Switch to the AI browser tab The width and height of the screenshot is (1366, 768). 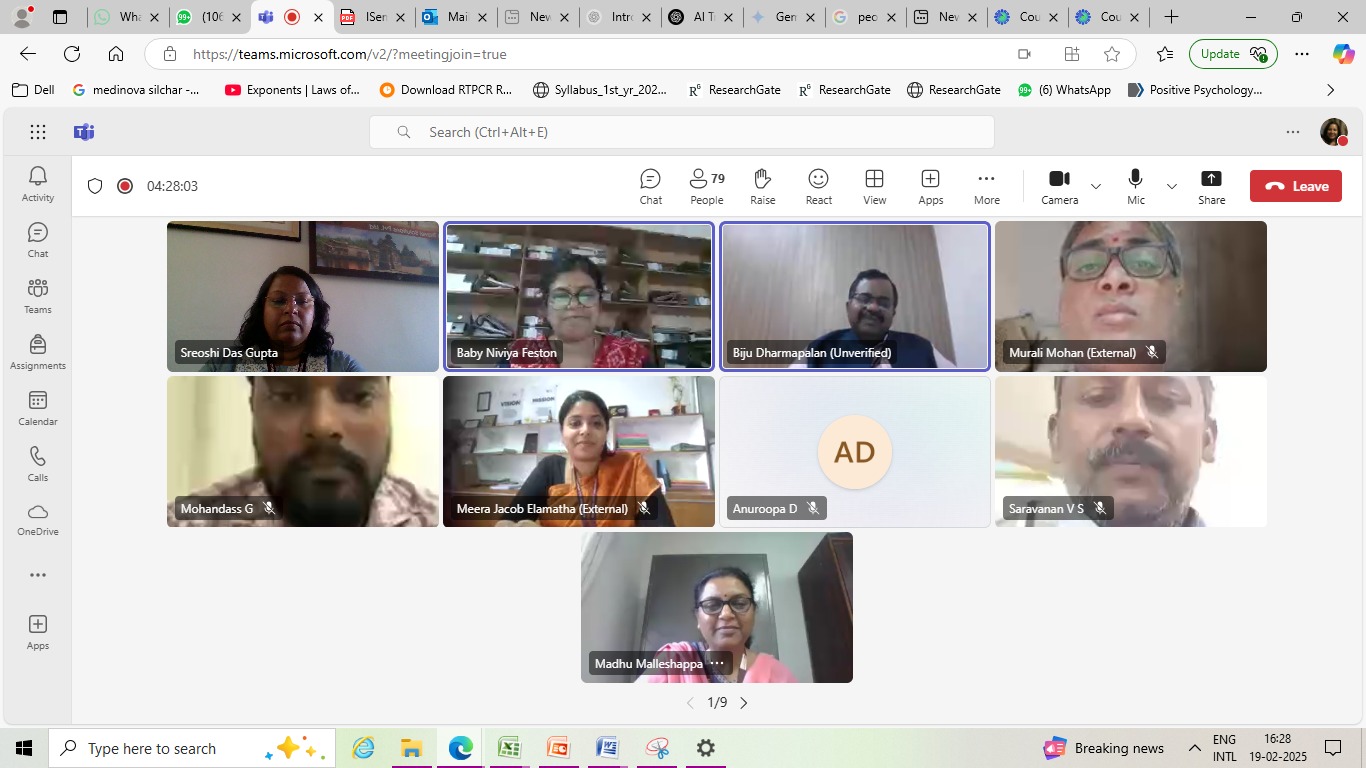coord(702,17)
